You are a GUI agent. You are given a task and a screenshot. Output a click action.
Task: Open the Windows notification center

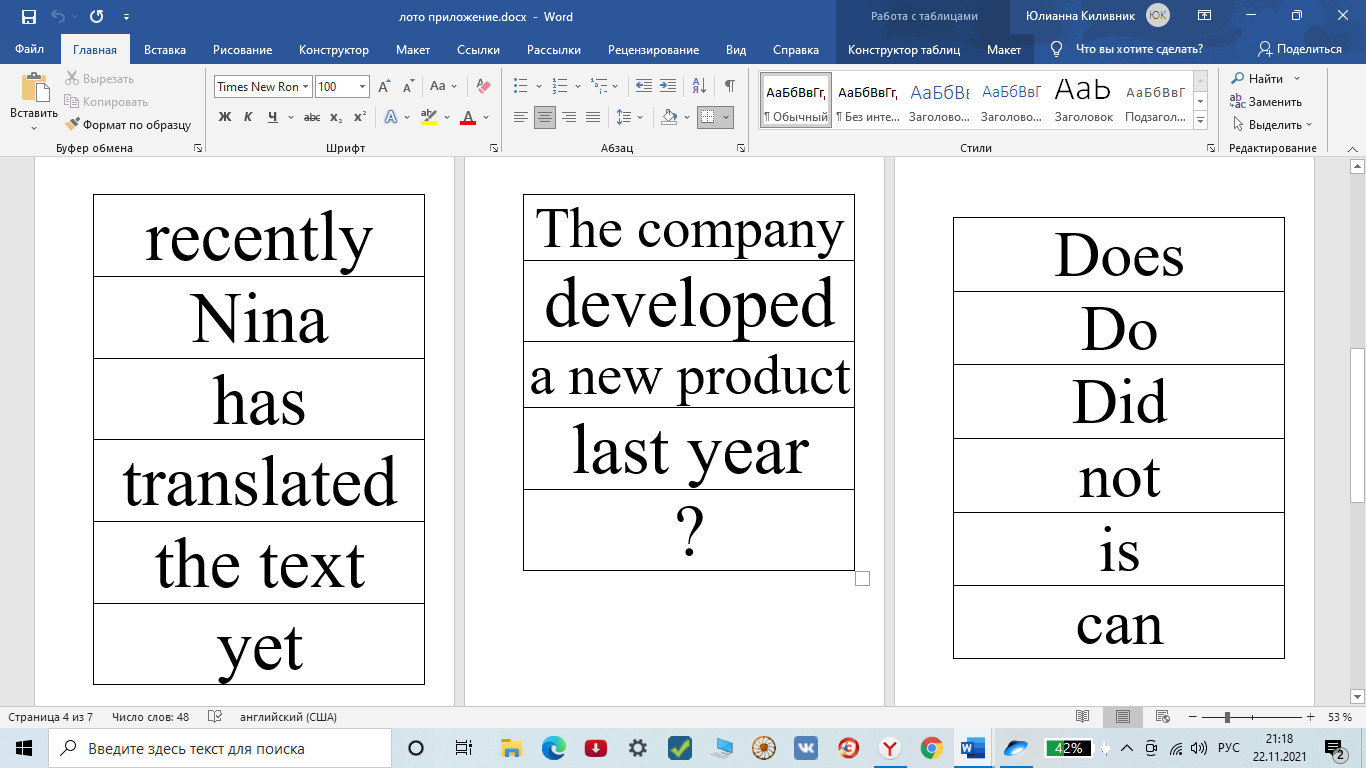pos(1334,748)
